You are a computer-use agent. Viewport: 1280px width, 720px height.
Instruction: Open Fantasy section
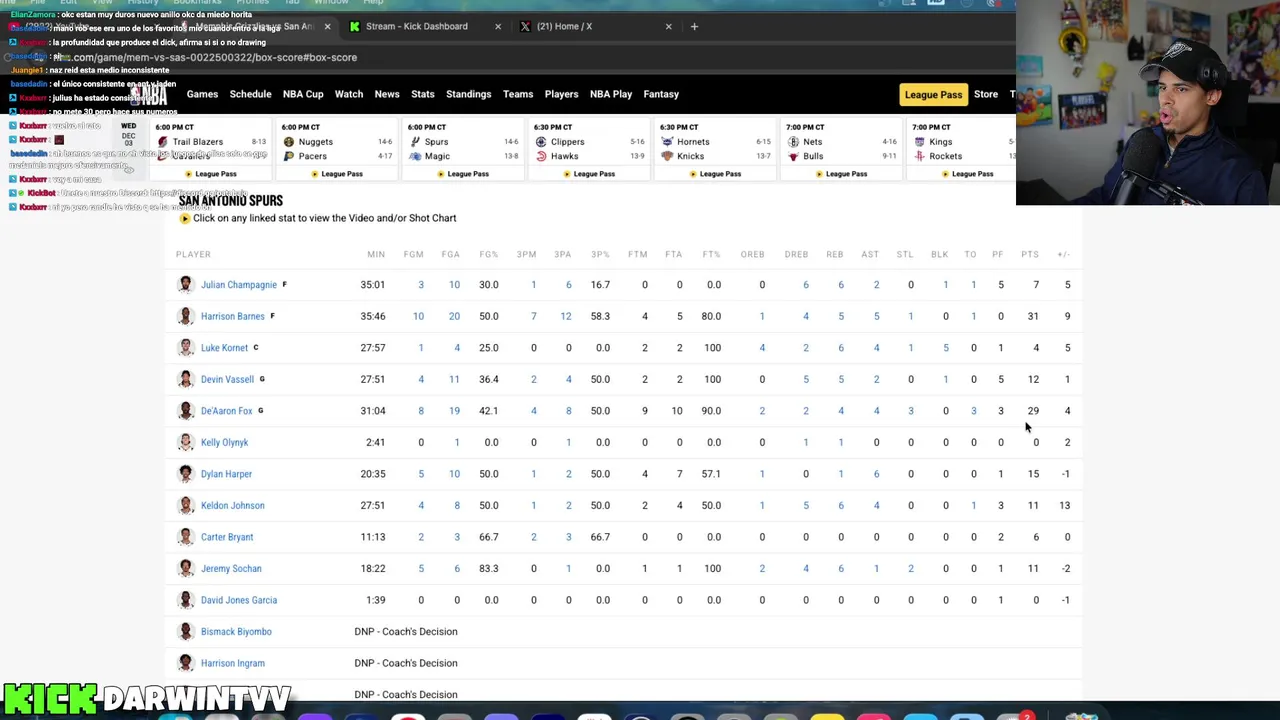pyautogui.click(x=661, y=94)
